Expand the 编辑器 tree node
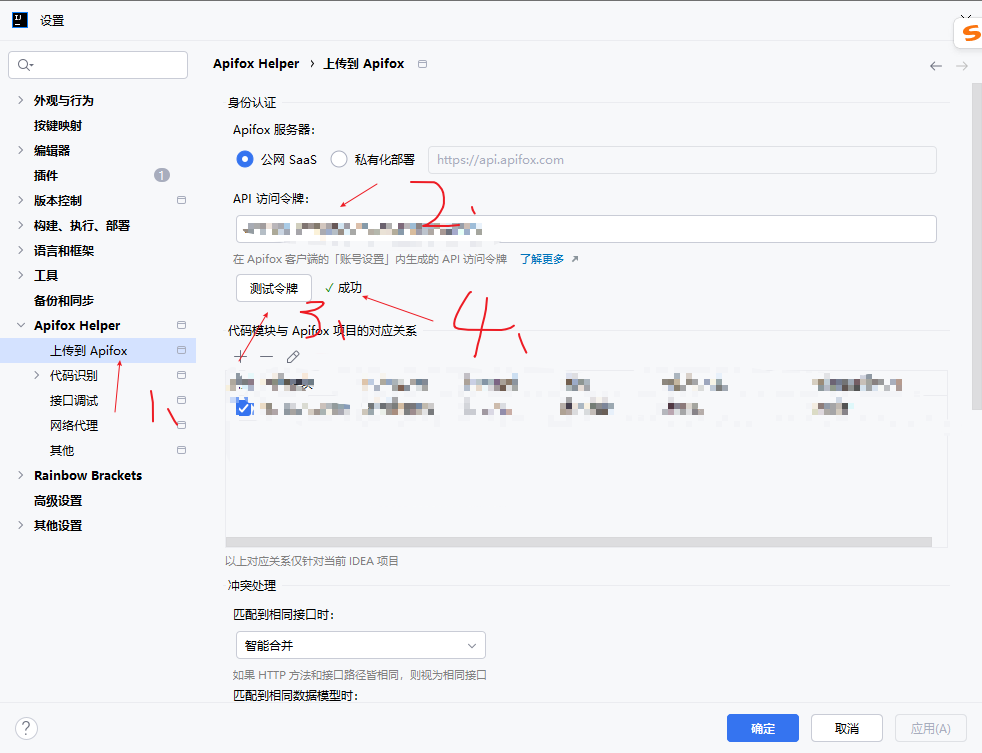 21,150
